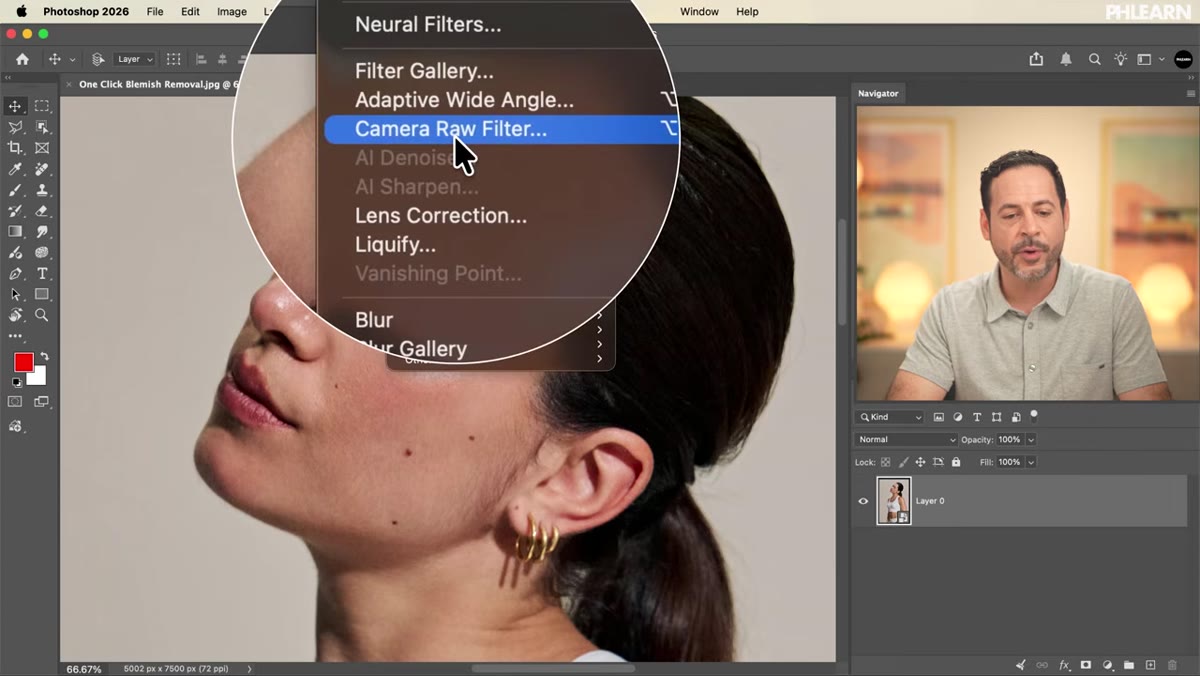Open the Help menu
Viewport: 1200px width, 676px height.
point(747,12)
